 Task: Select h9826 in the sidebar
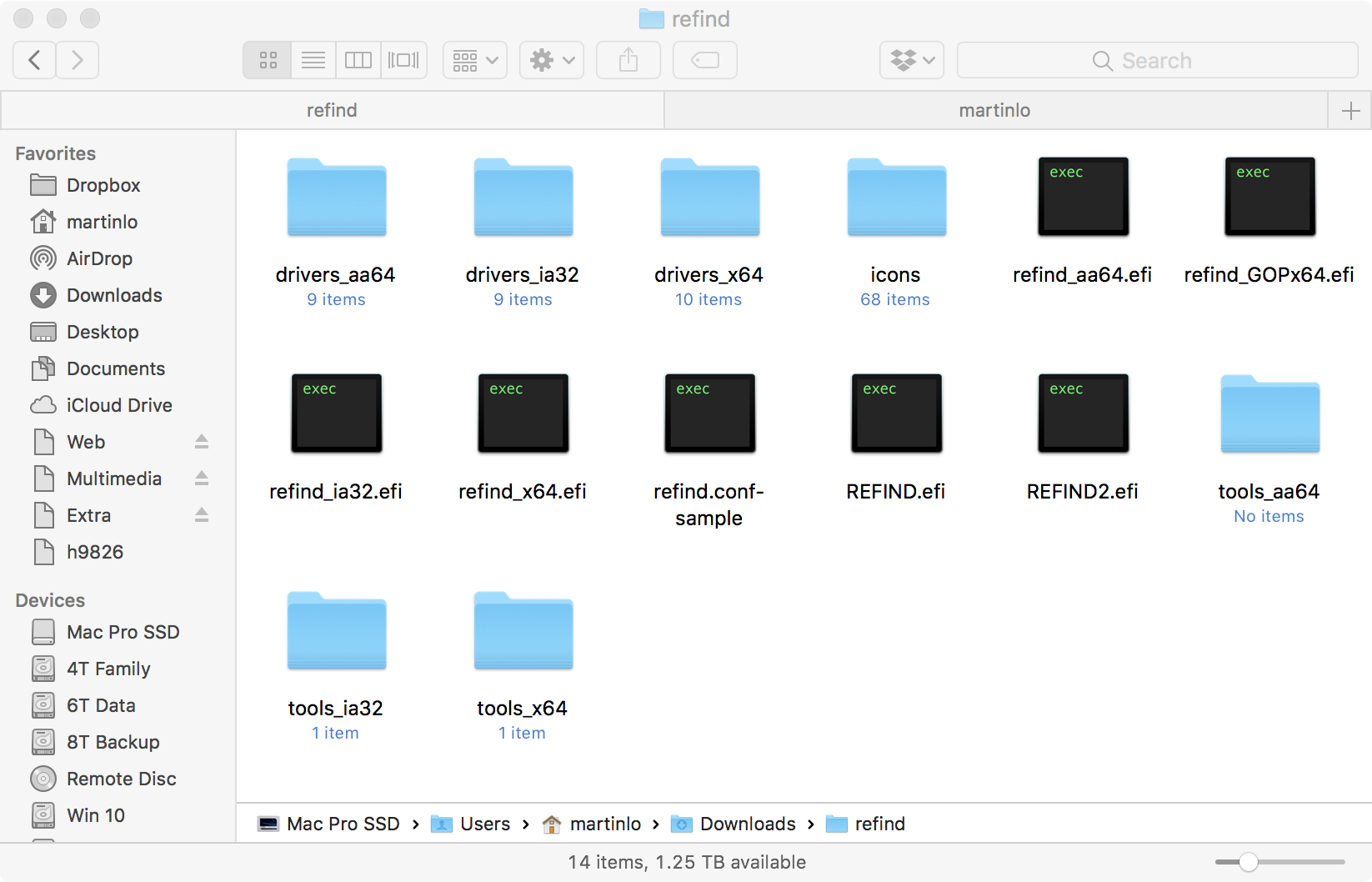point(95,552)
